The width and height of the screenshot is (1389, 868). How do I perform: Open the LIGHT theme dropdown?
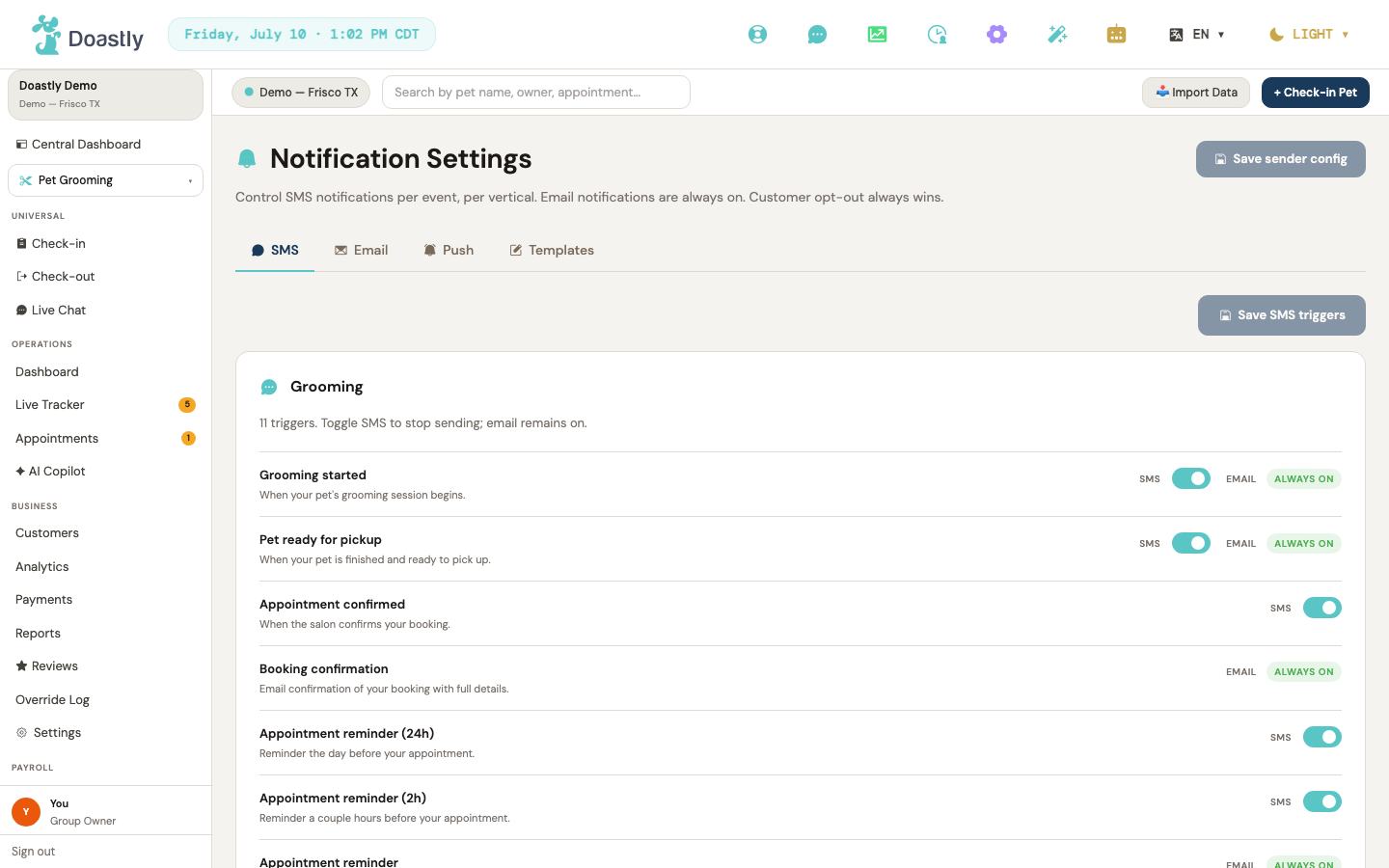1309,35
